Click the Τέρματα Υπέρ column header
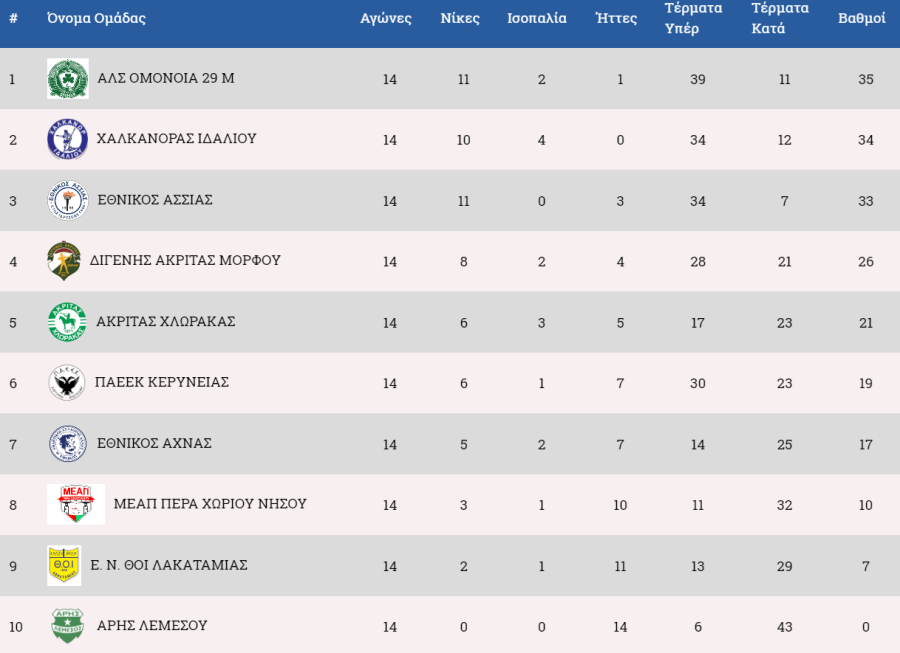The height and width of the screenshot is (653, 900). point(693,18)
